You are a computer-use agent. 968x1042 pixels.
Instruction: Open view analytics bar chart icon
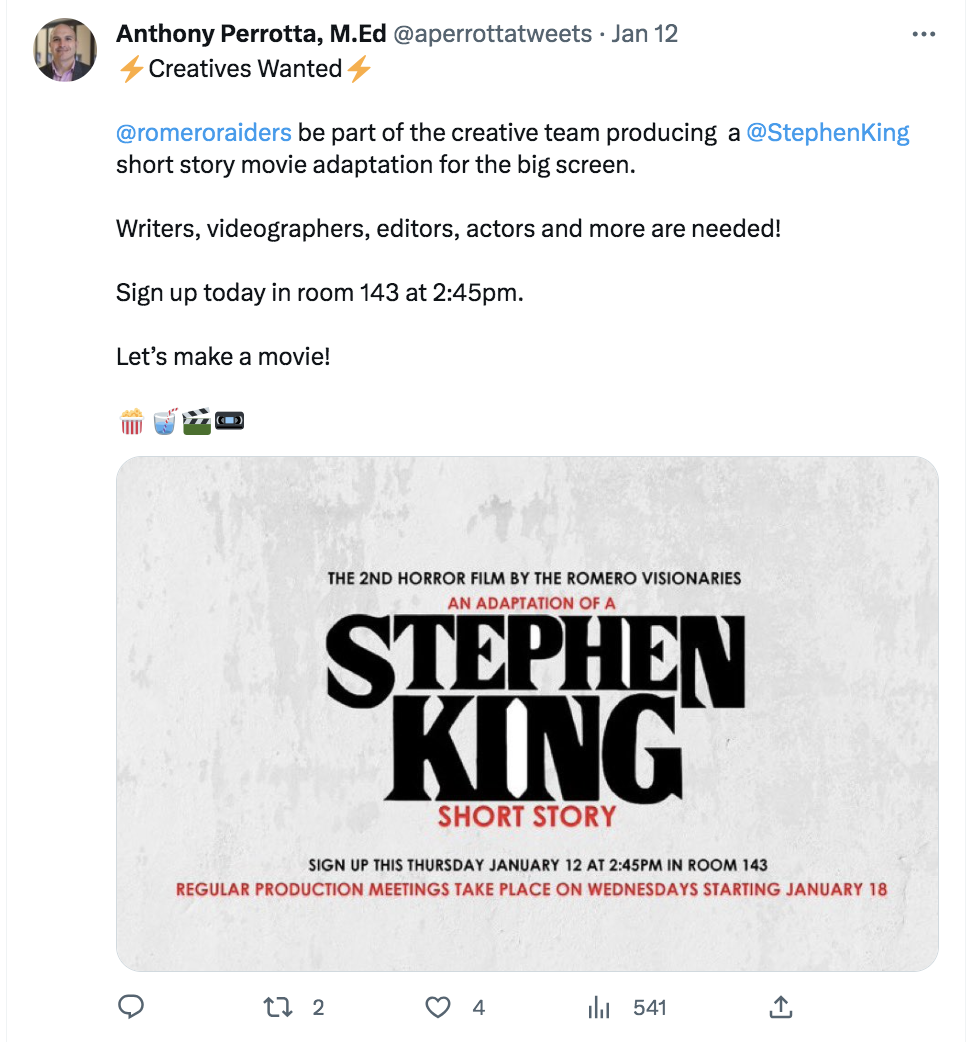(x=600, y=1007)
